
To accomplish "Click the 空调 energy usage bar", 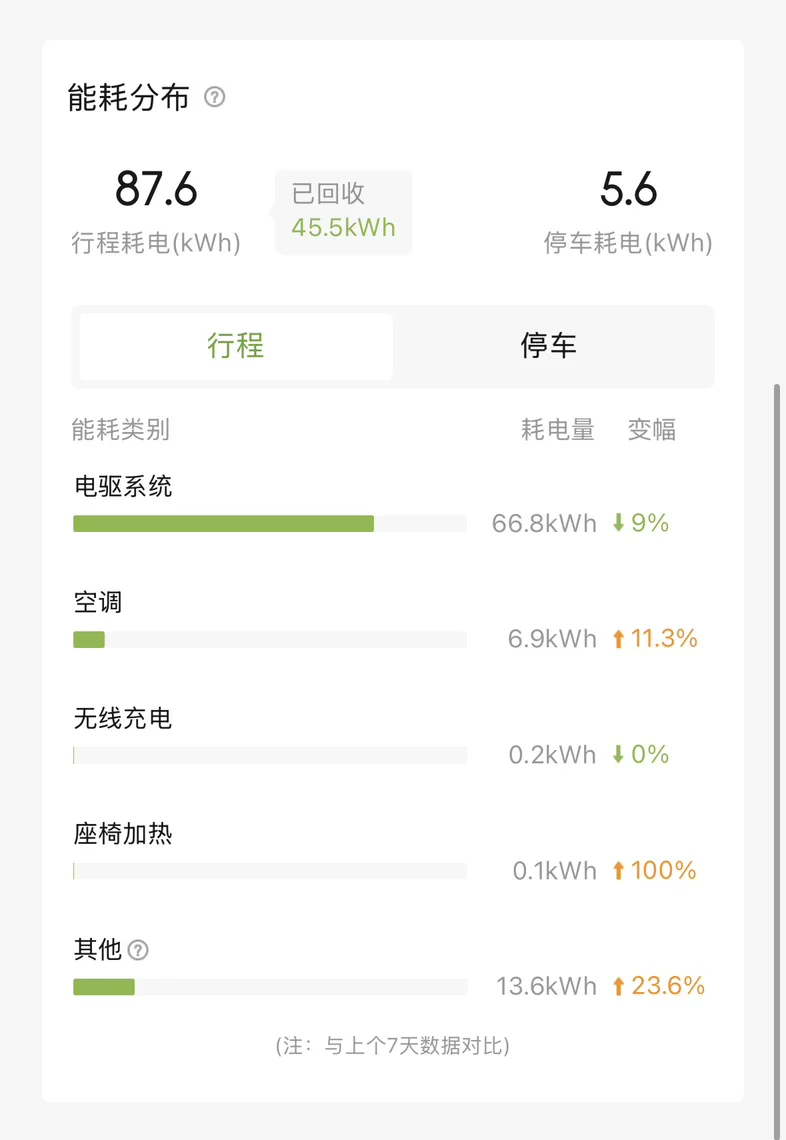I will (90, 640).
